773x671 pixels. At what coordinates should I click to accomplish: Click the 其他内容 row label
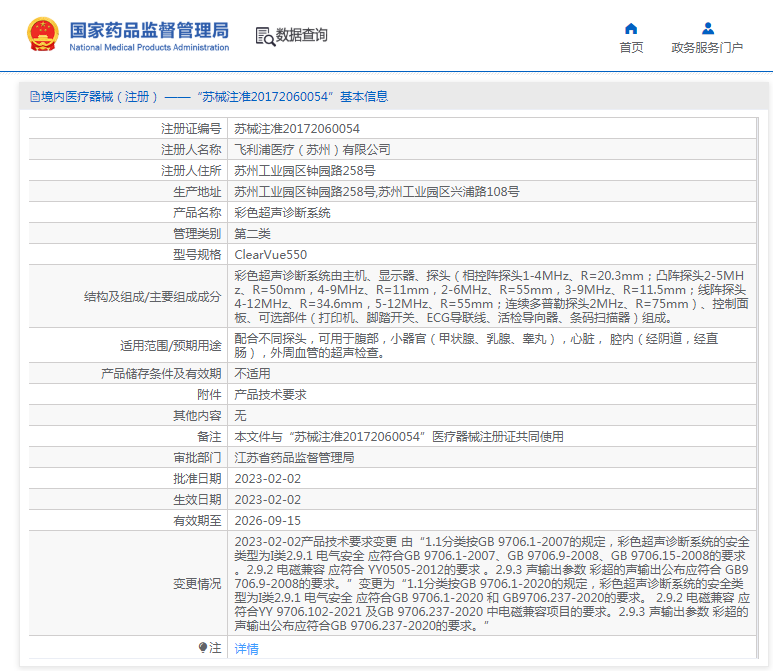click(197, 416)
